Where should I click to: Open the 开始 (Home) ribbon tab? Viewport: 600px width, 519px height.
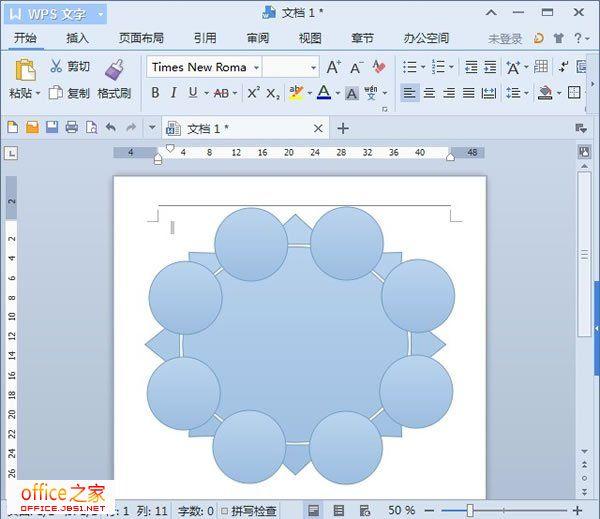pos(25,38)
